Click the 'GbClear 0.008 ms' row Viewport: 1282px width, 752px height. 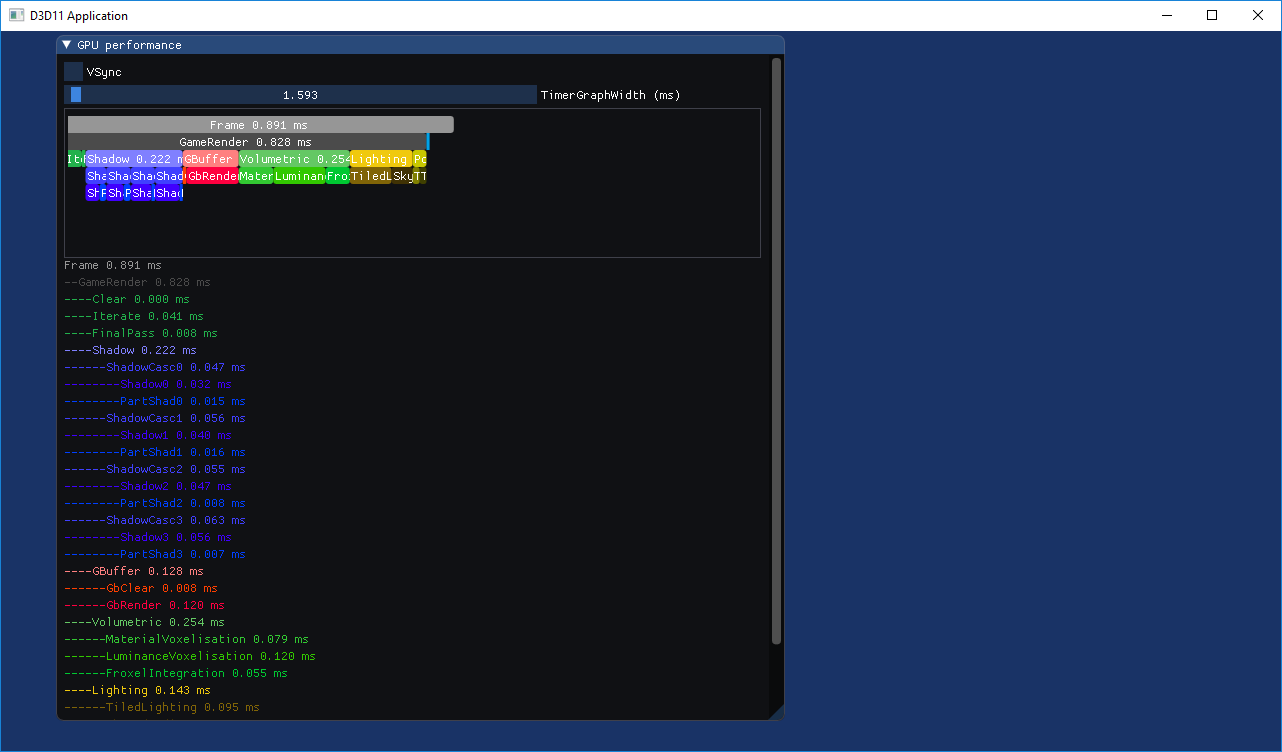[141, 588]
